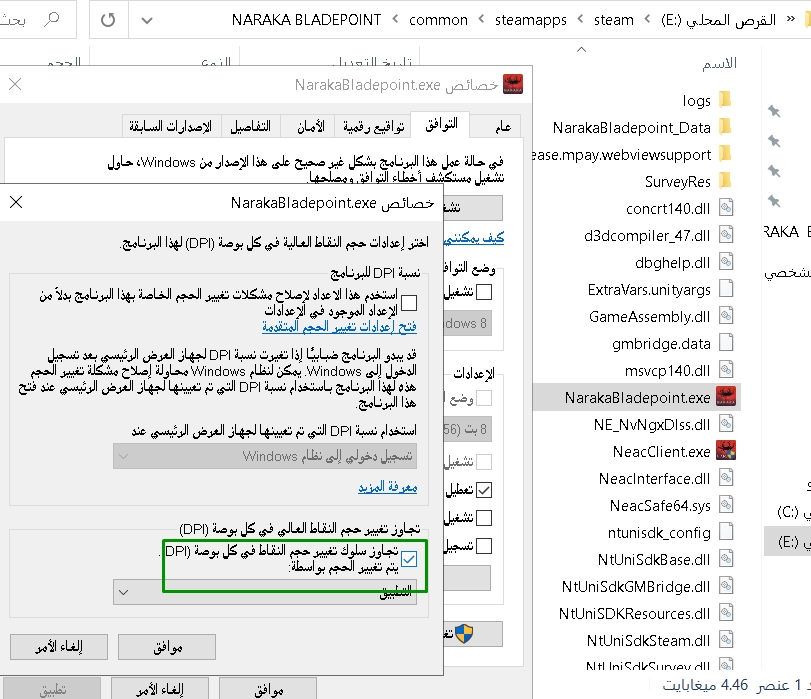The image size is (811, 699).
Task: Click the d3dcompiler_47.dll file icon
Action: click(x=726, y=234)
